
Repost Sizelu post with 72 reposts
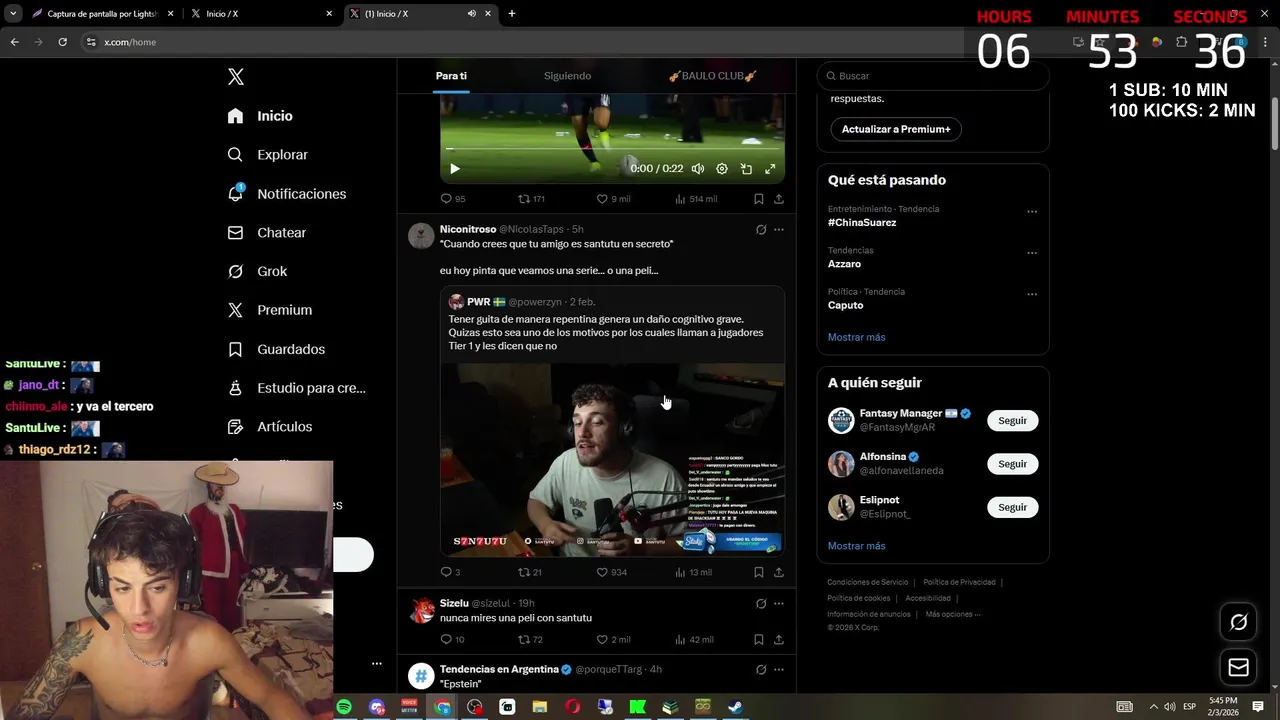tap(530, 640)
